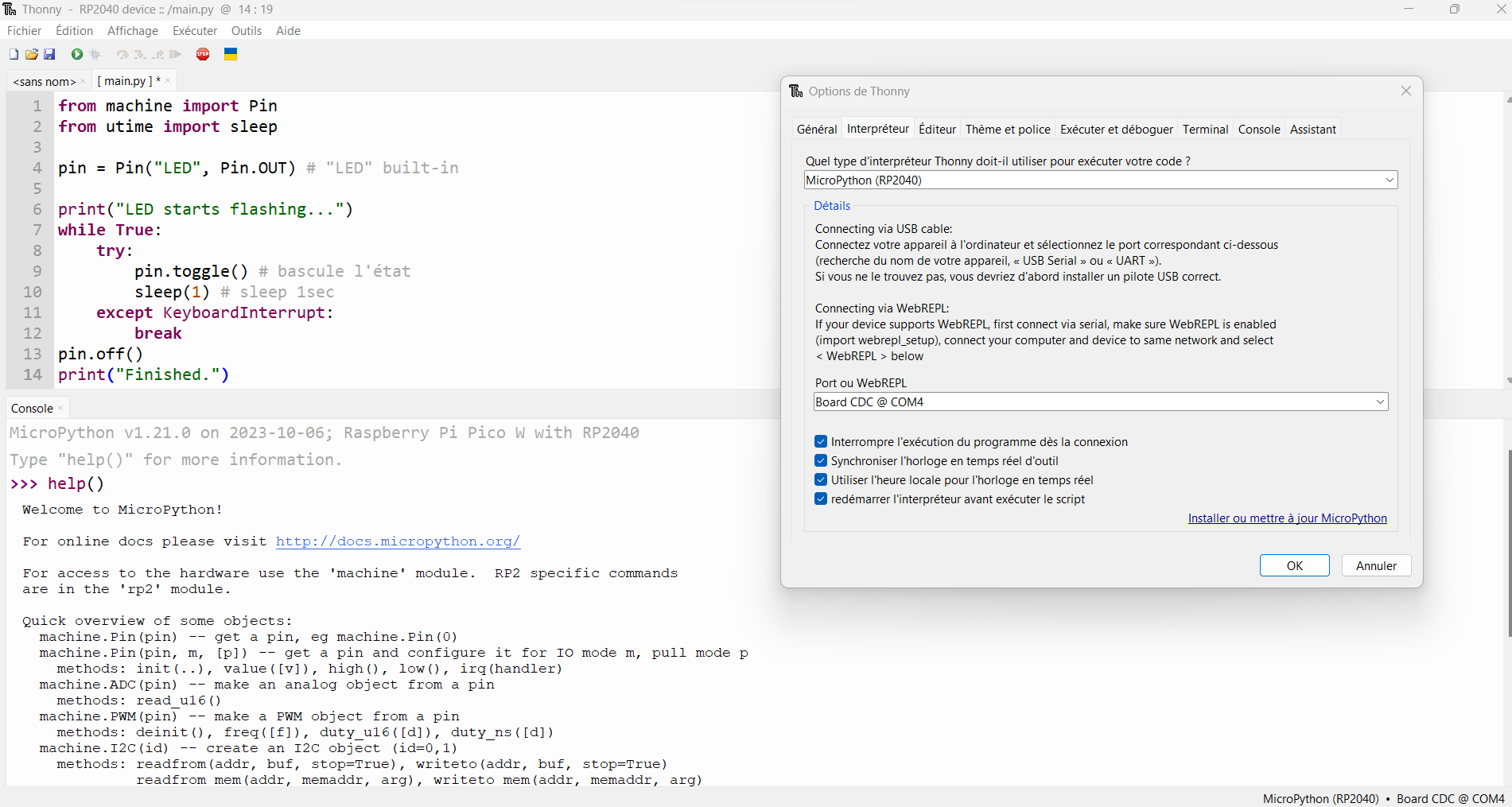Switch to the Terminal options tab
This screenshot has height=807, width=1512.
tap(1205, 129)
